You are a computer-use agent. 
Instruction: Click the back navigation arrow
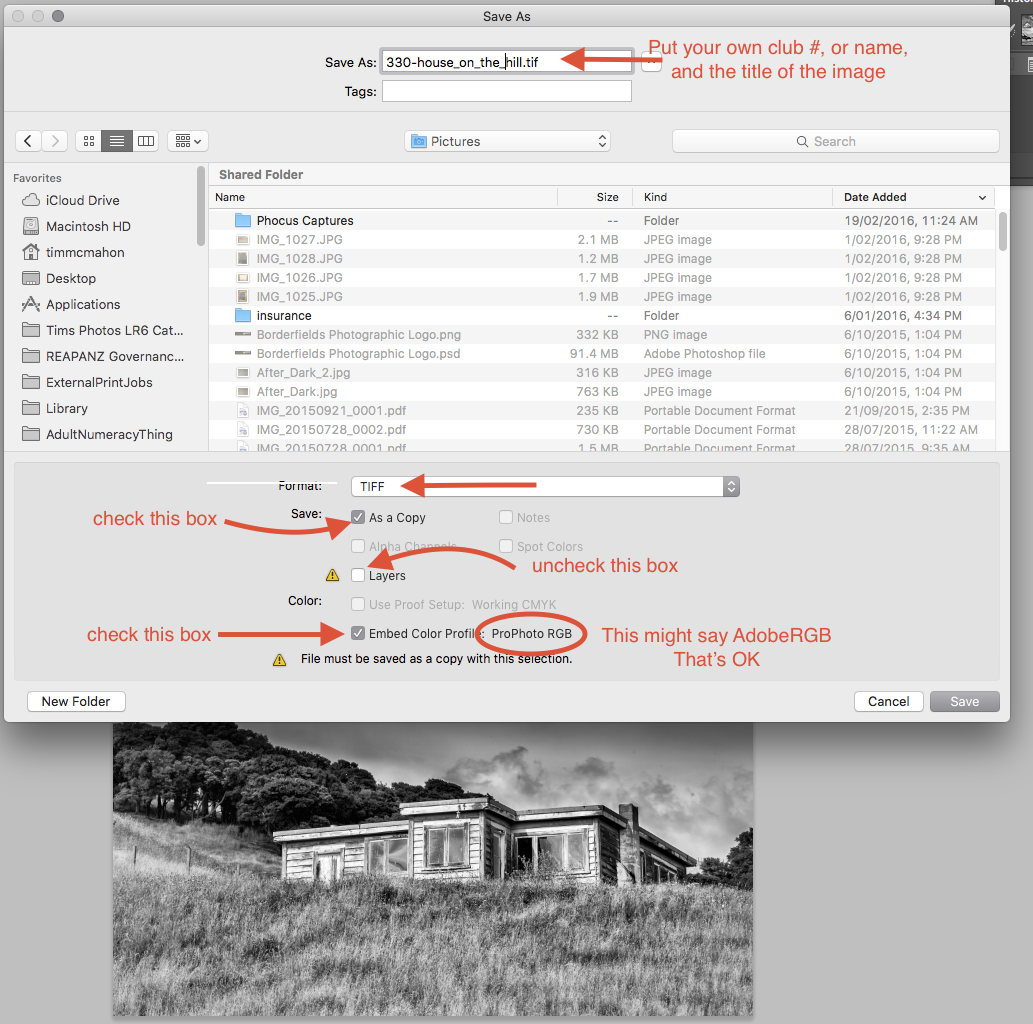point(28,141)
